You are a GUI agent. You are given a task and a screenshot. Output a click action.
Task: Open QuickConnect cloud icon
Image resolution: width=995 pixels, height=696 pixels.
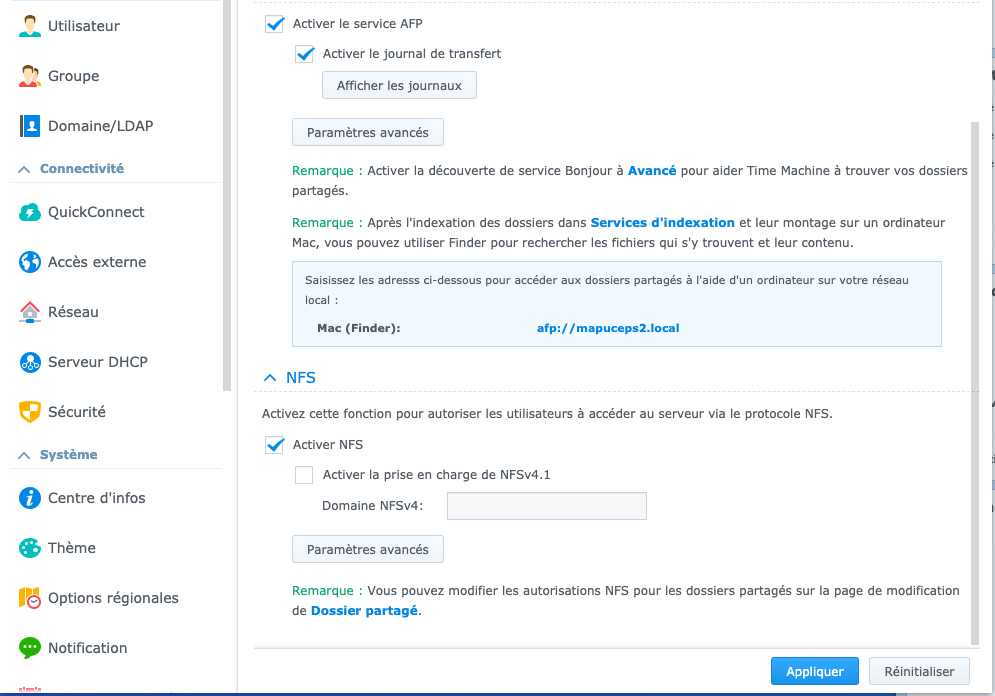pos(29,212)
